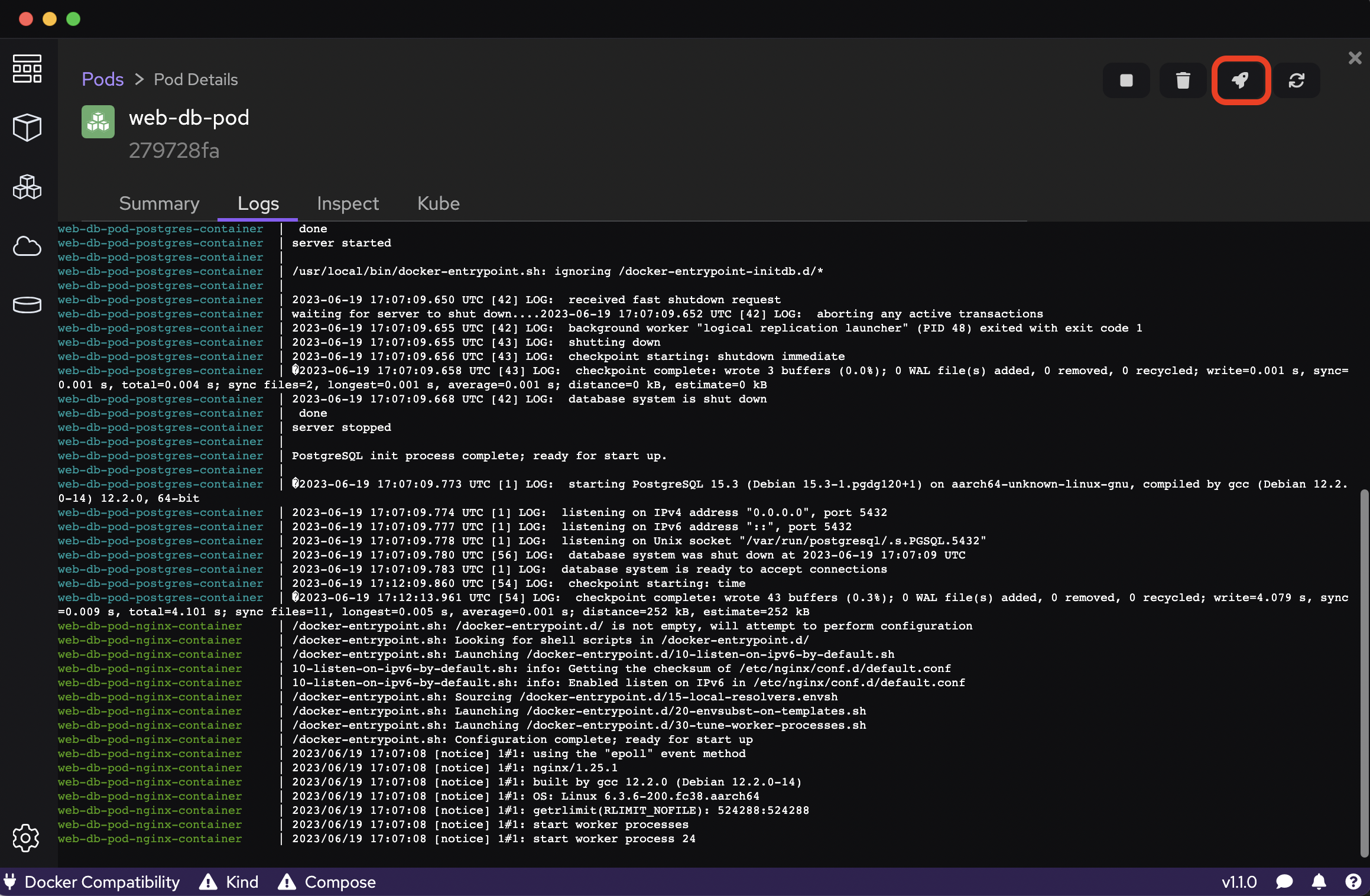1370x896 pixels.
Task: Open the Kube tab
Action: [x=437, y=203]
